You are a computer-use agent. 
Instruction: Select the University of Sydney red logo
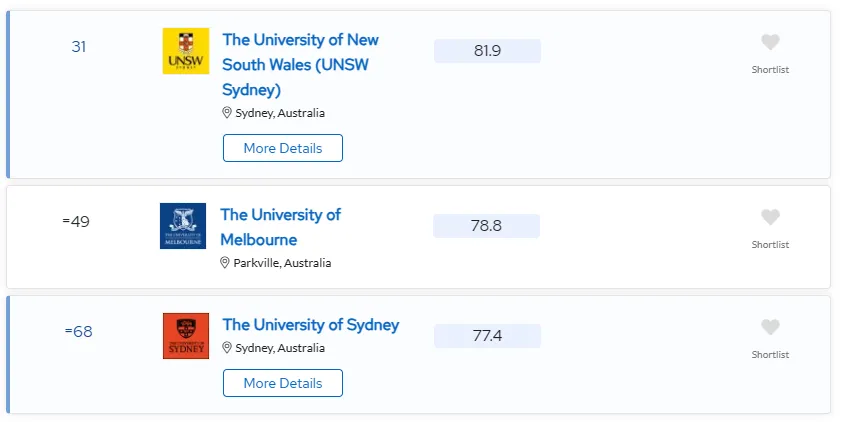(186, 336)
